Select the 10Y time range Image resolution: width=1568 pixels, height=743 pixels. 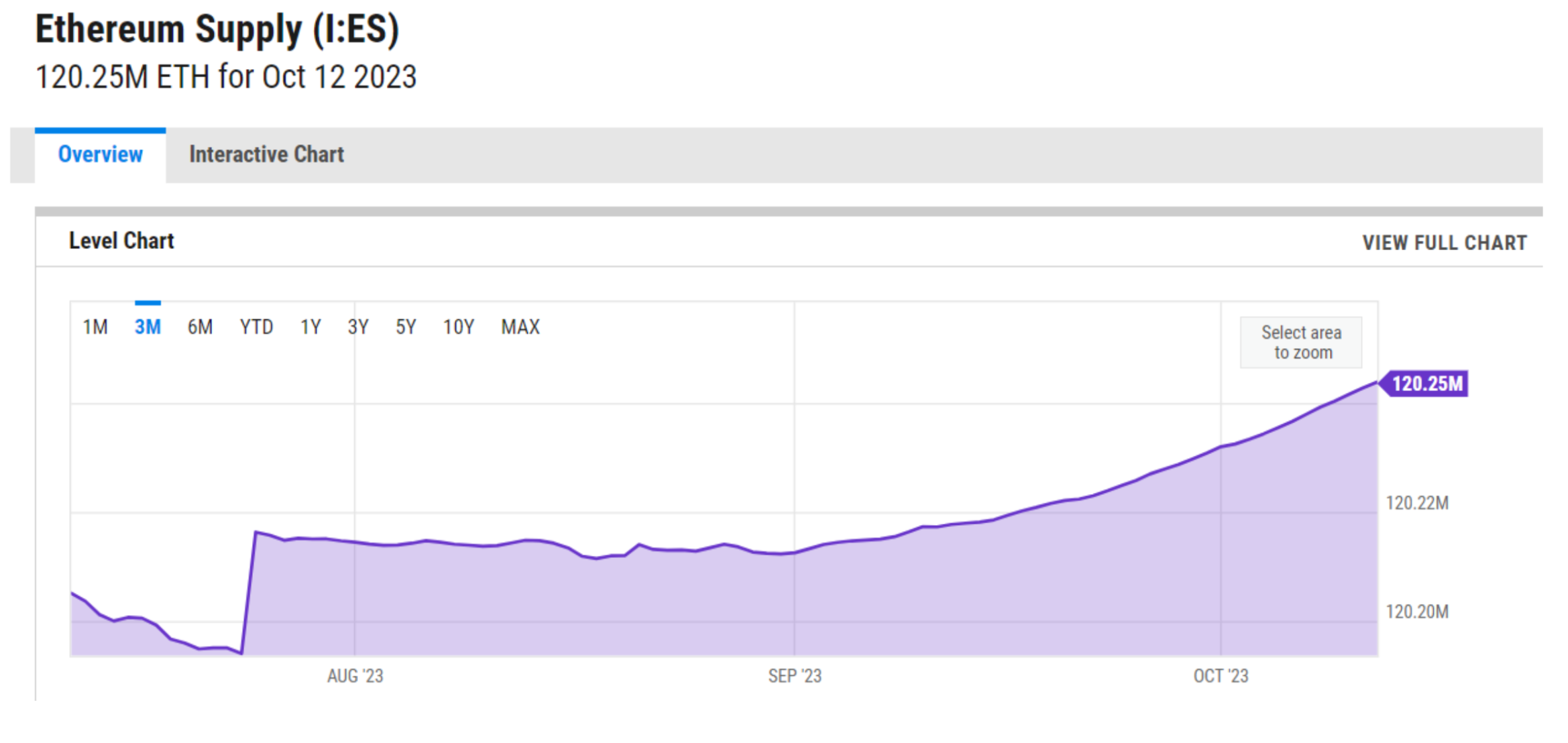(x=459, y=327)
